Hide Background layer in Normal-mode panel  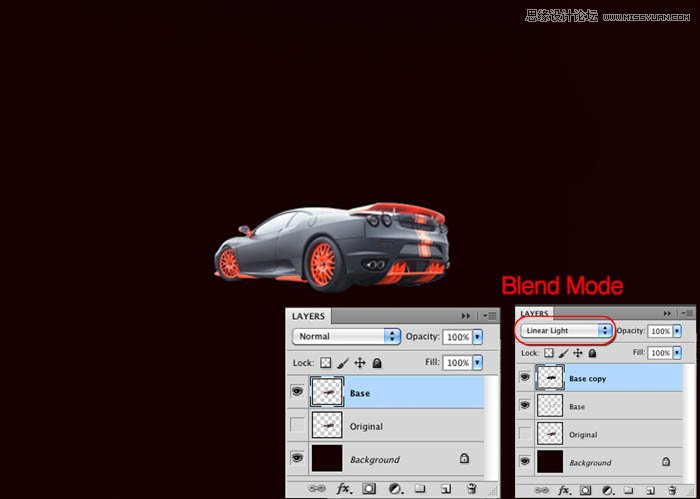[x=297, y=459]
